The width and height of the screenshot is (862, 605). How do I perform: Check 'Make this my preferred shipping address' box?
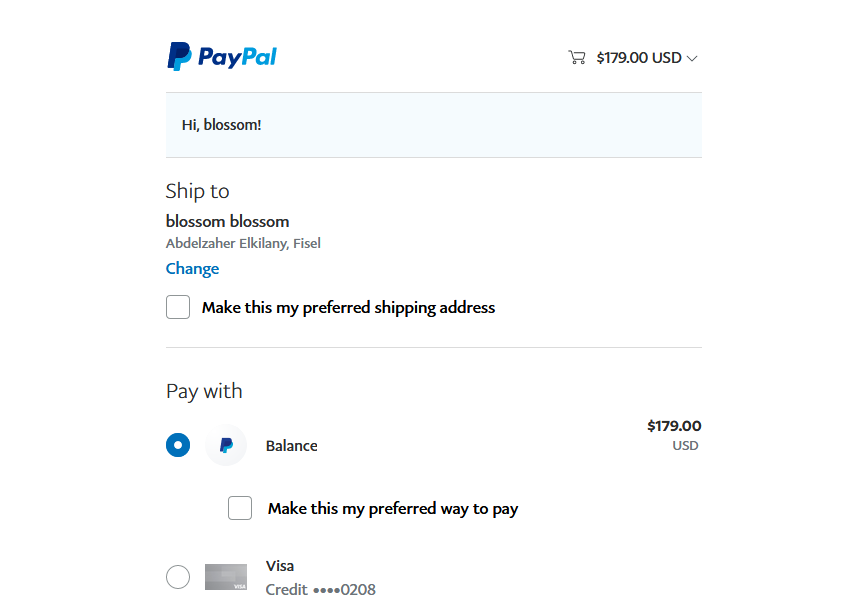[x=178, y=307]
